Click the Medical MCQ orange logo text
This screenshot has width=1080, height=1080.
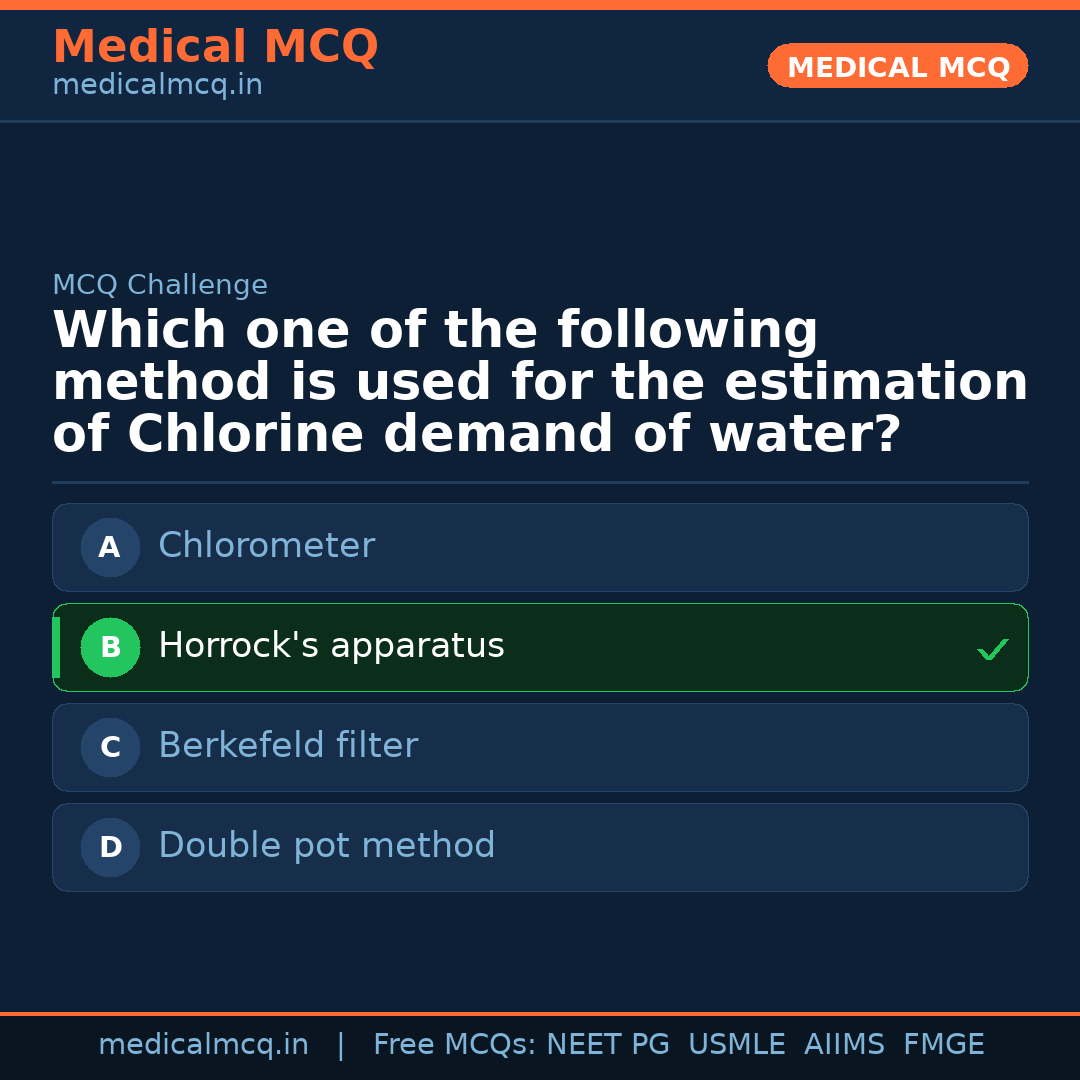pyautogui.click(x=215, y=47)
